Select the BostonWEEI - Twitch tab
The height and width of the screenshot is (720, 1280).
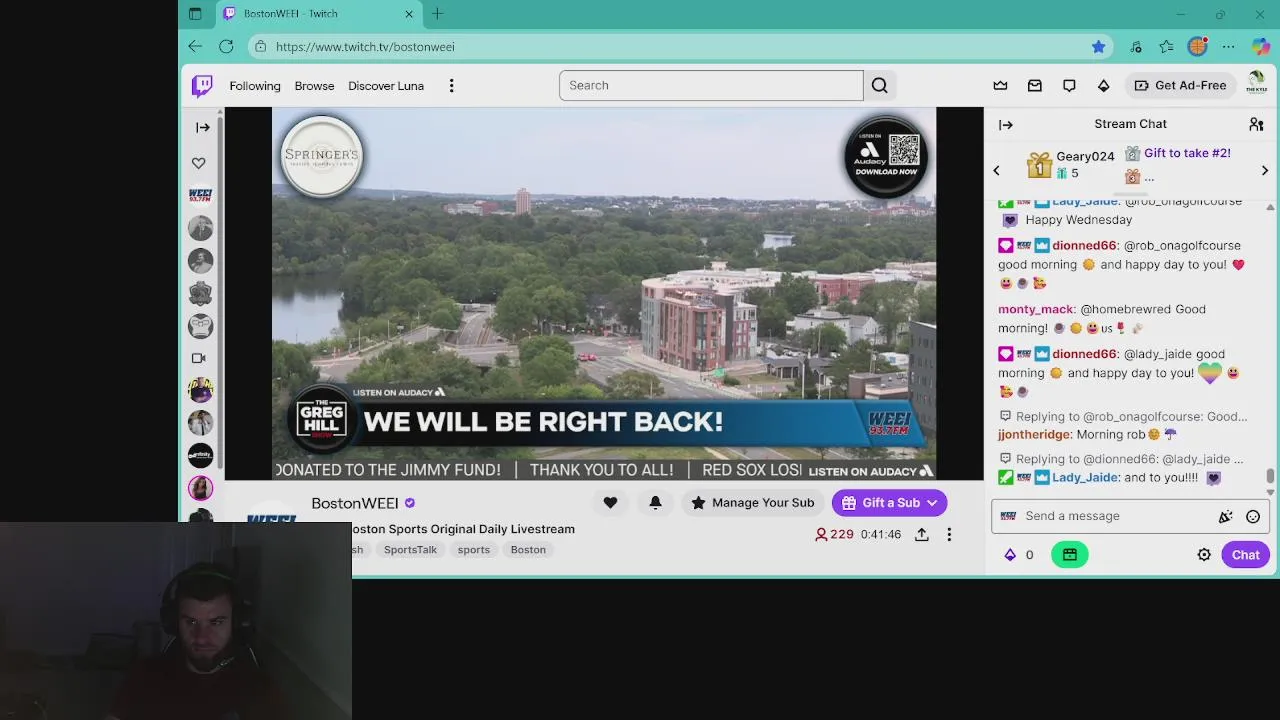[320, 14]
